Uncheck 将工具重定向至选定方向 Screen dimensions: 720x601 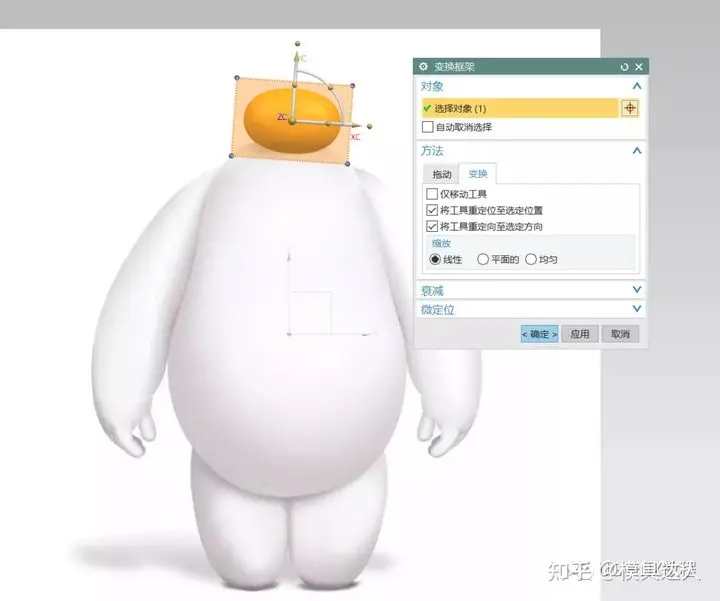tap(432, 226)
